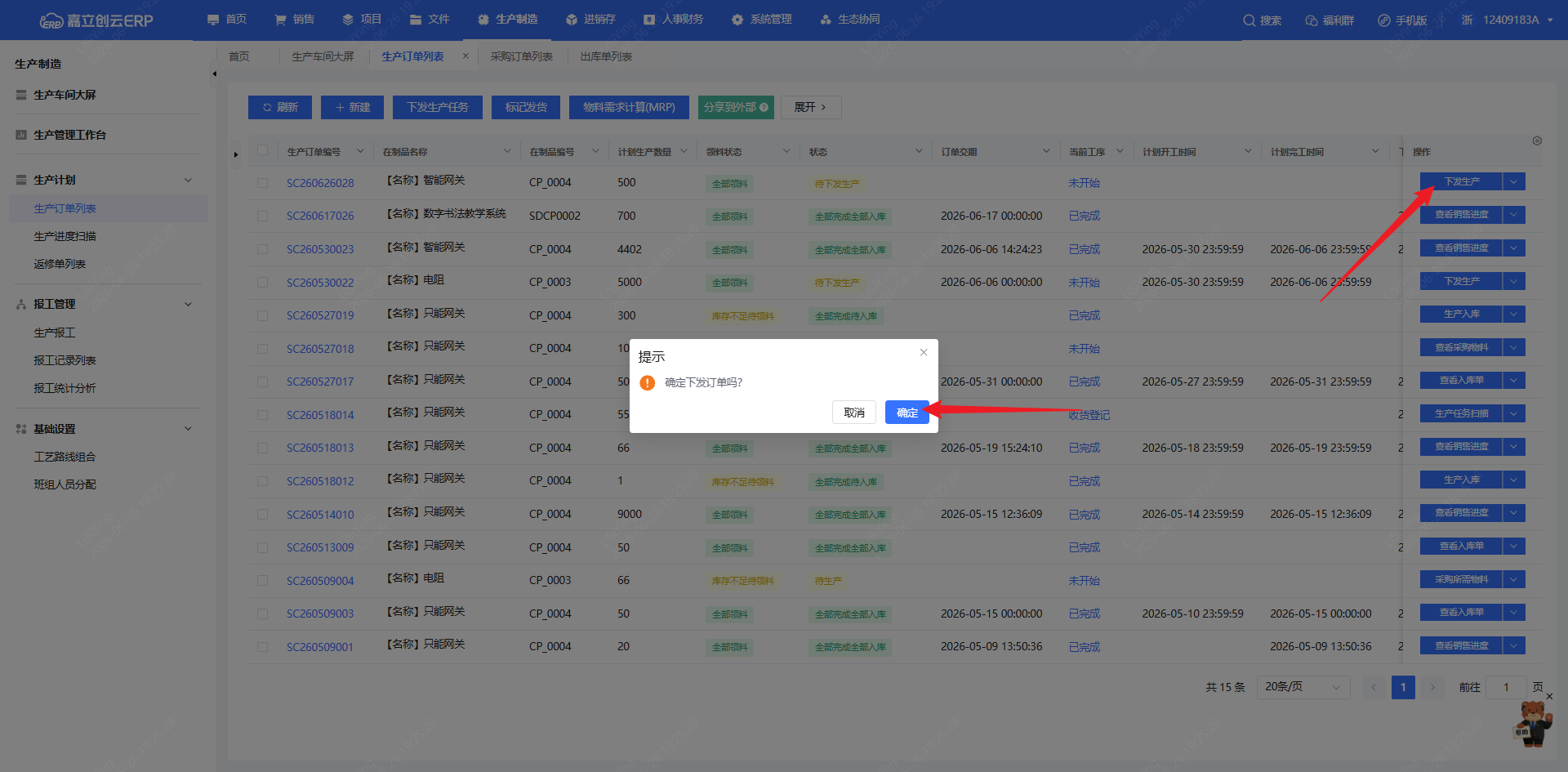Open 生产进度扫描 sidebar item

pos(65,236)
